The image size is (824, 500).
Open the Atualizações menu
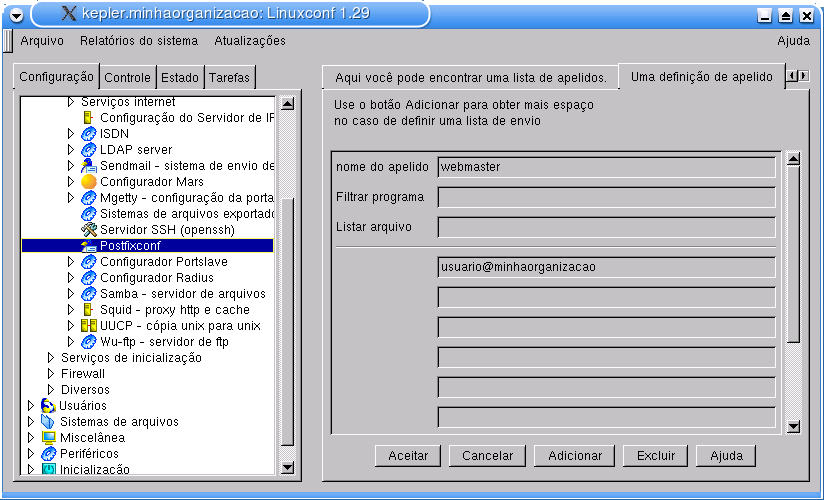click(250, 41)
